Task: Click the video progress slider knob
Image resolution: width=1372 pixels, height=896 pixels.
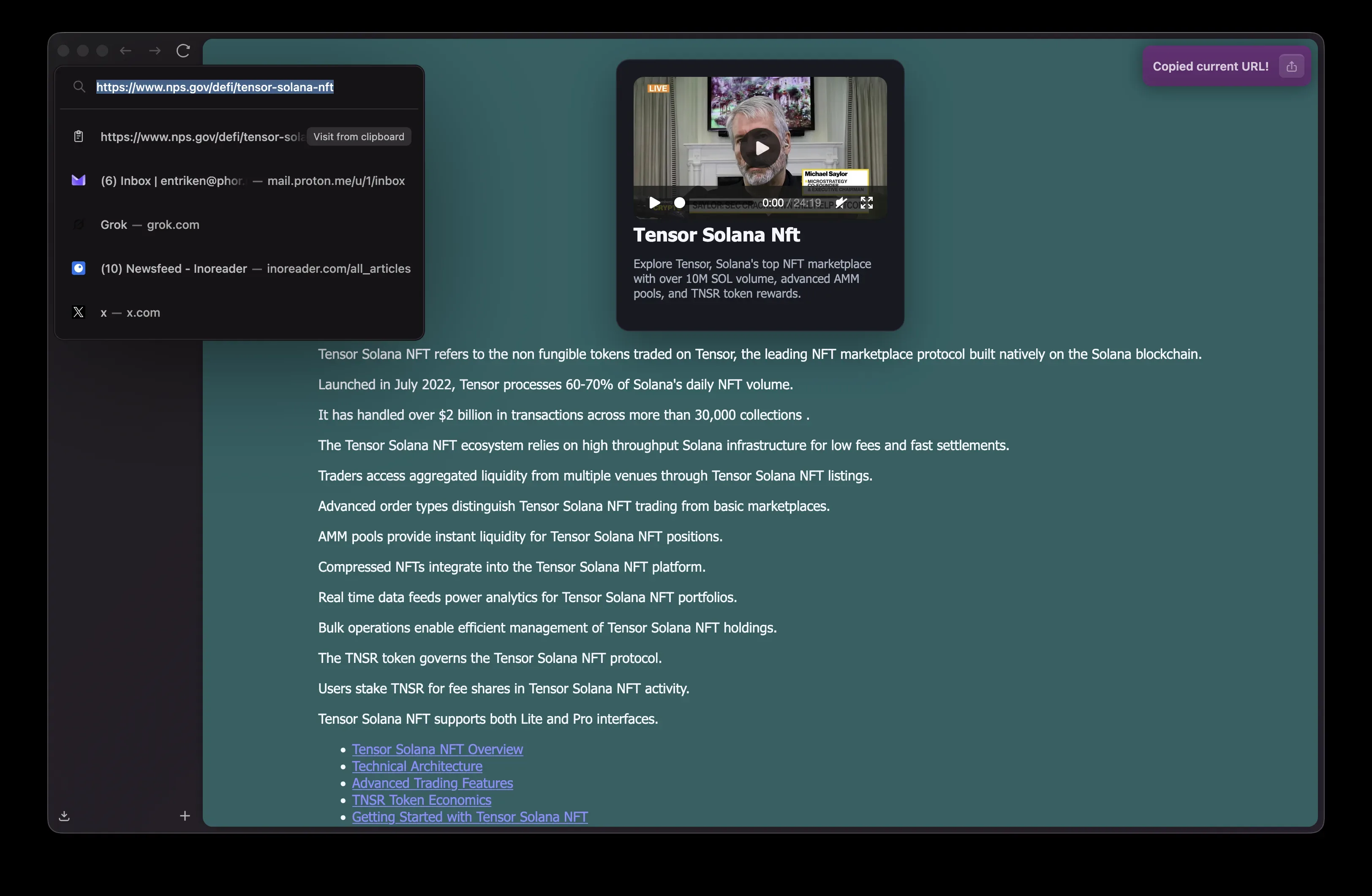Action: [x=680, y=203]
